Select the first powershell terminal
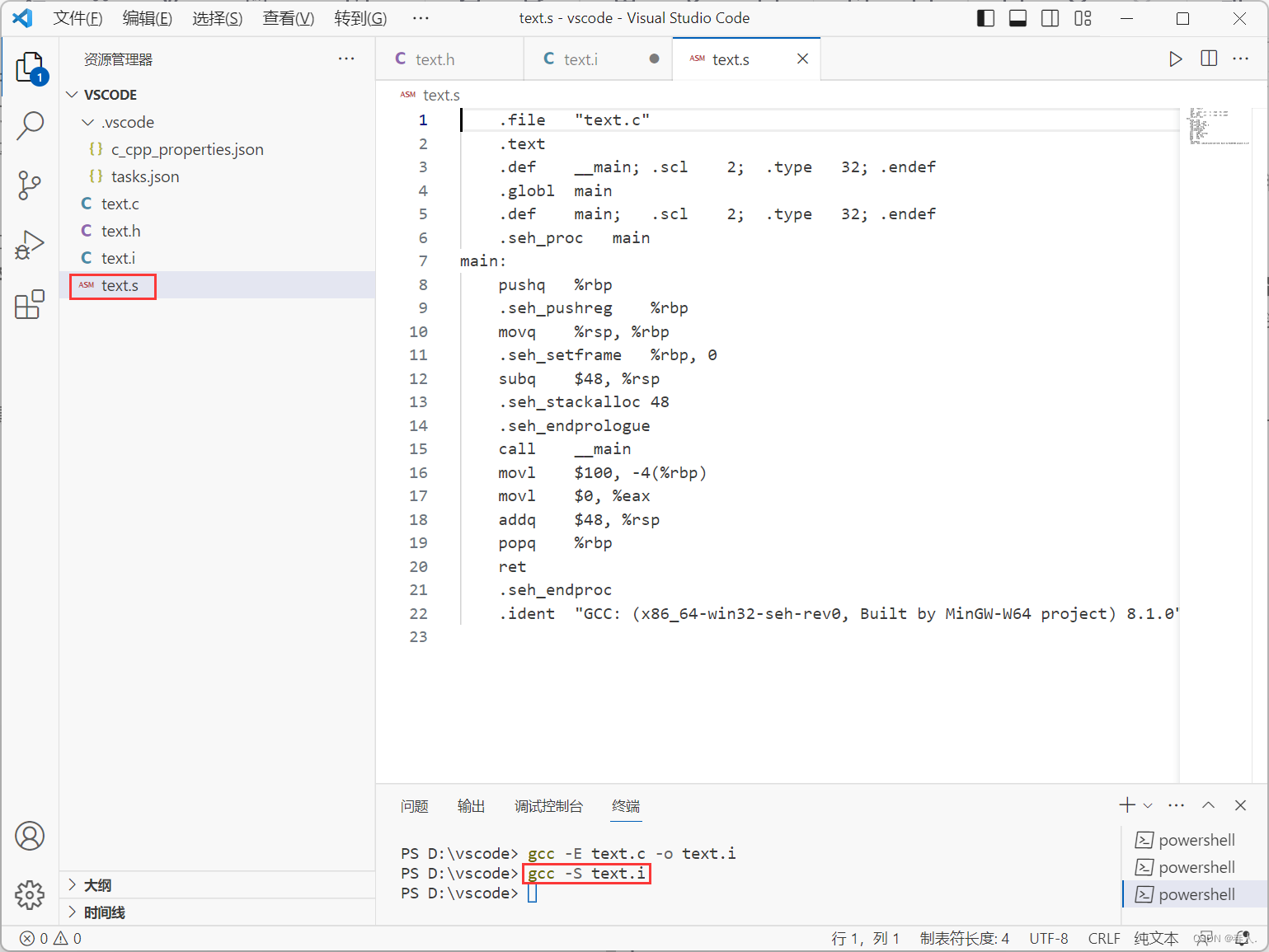The image size is (1269, 952). [1195, 840]
